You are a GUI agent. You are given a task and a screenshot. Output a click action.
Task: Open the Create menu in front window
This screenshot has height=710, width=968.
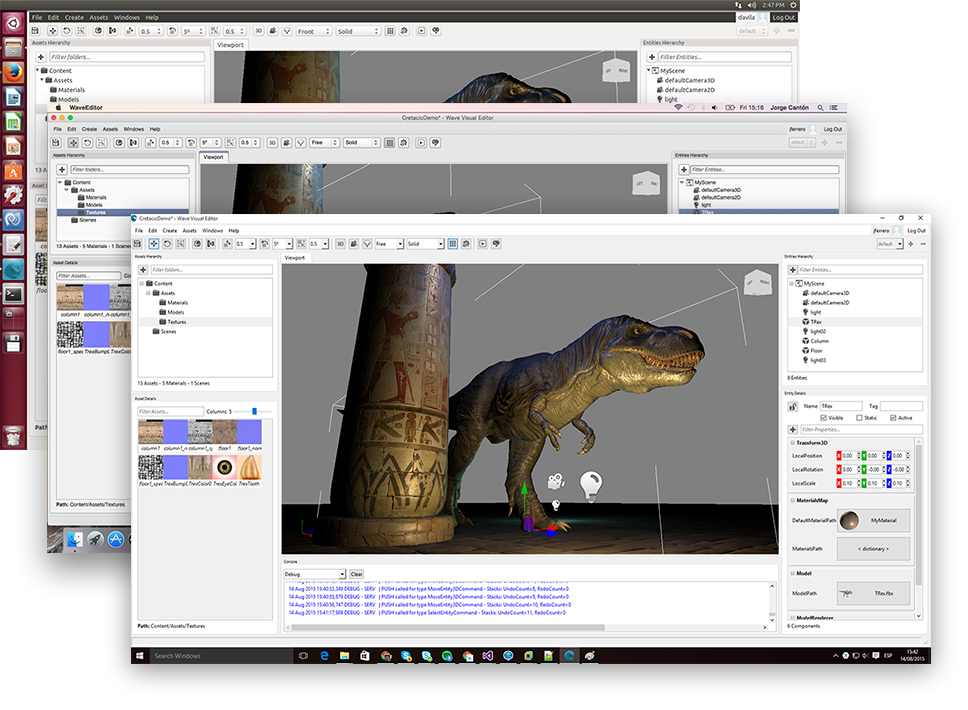point(170,230)
